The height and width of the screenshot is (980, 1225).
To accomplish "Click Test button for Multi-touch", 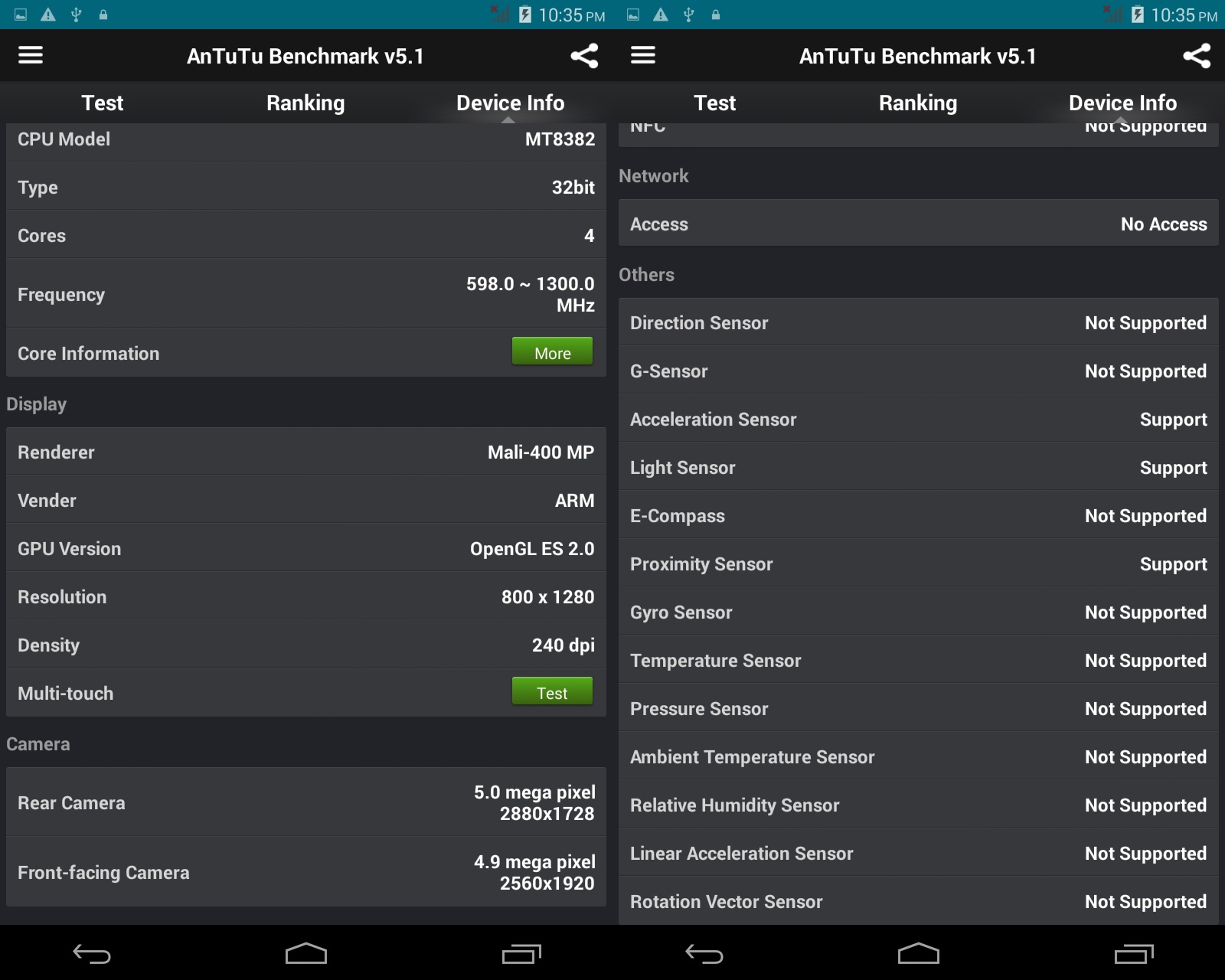I will (552, 692).
